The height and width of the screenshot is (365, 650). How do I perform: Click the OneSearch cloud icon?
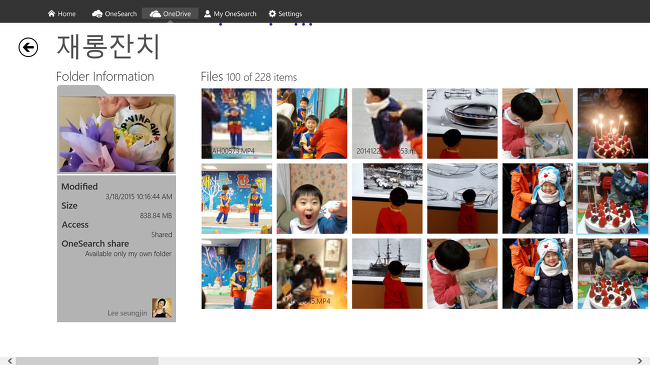(97, 14)
